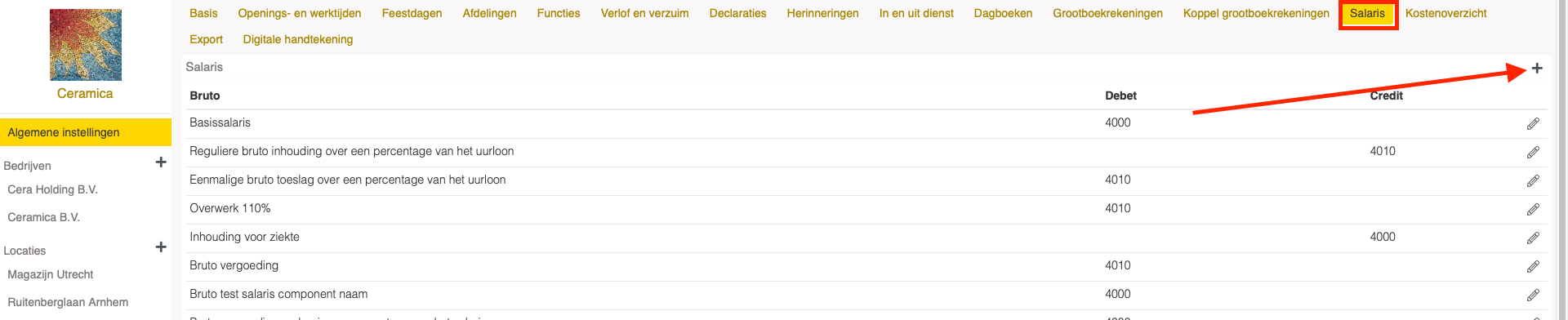Edit the Bruto vergoeding pencil icon

[x=1533, y=267]
